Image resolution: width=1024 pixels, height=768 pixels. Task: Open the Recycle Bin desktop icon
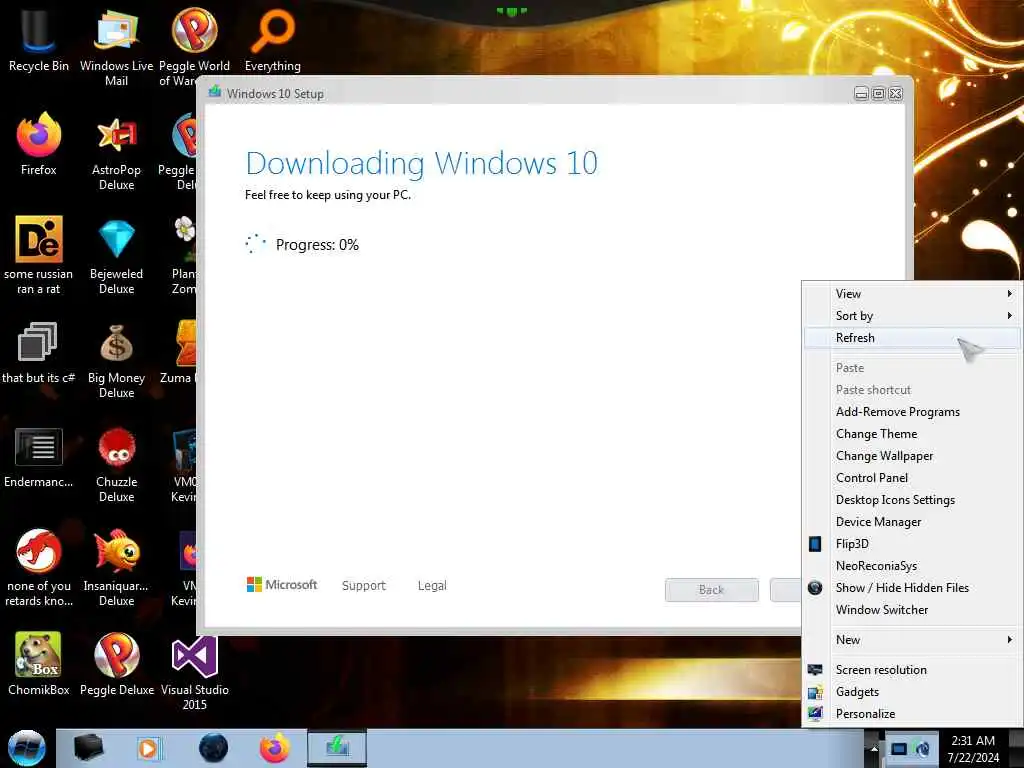pos(39,38)
